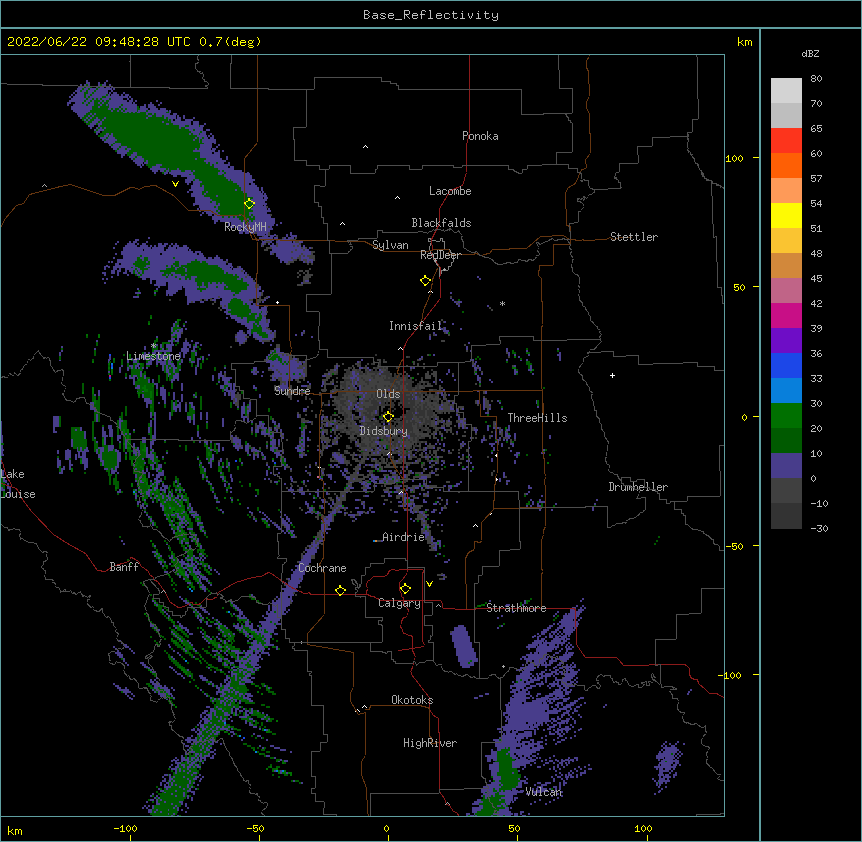
Task: Click the timestamp 2022/06/22 09:48:28 UTC
Action: (x=99, y=42)
